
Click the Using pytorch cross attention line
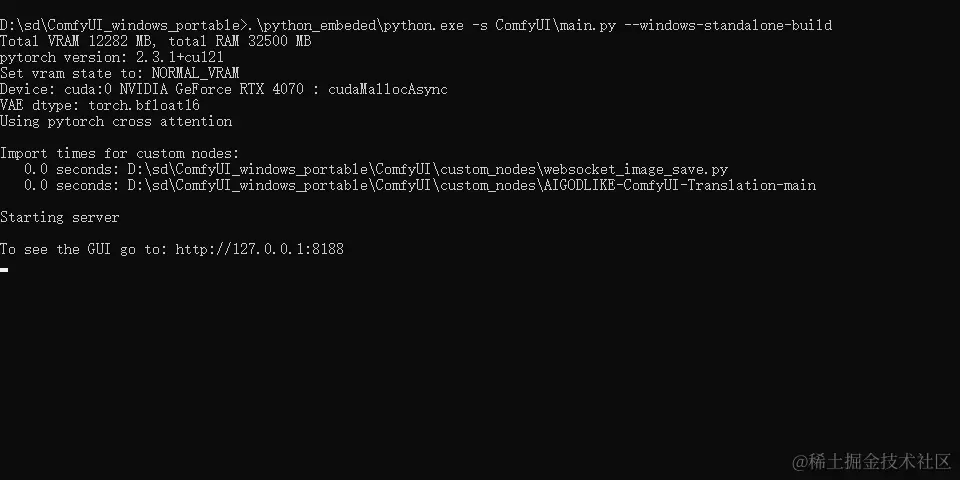(x=116, y=121)
